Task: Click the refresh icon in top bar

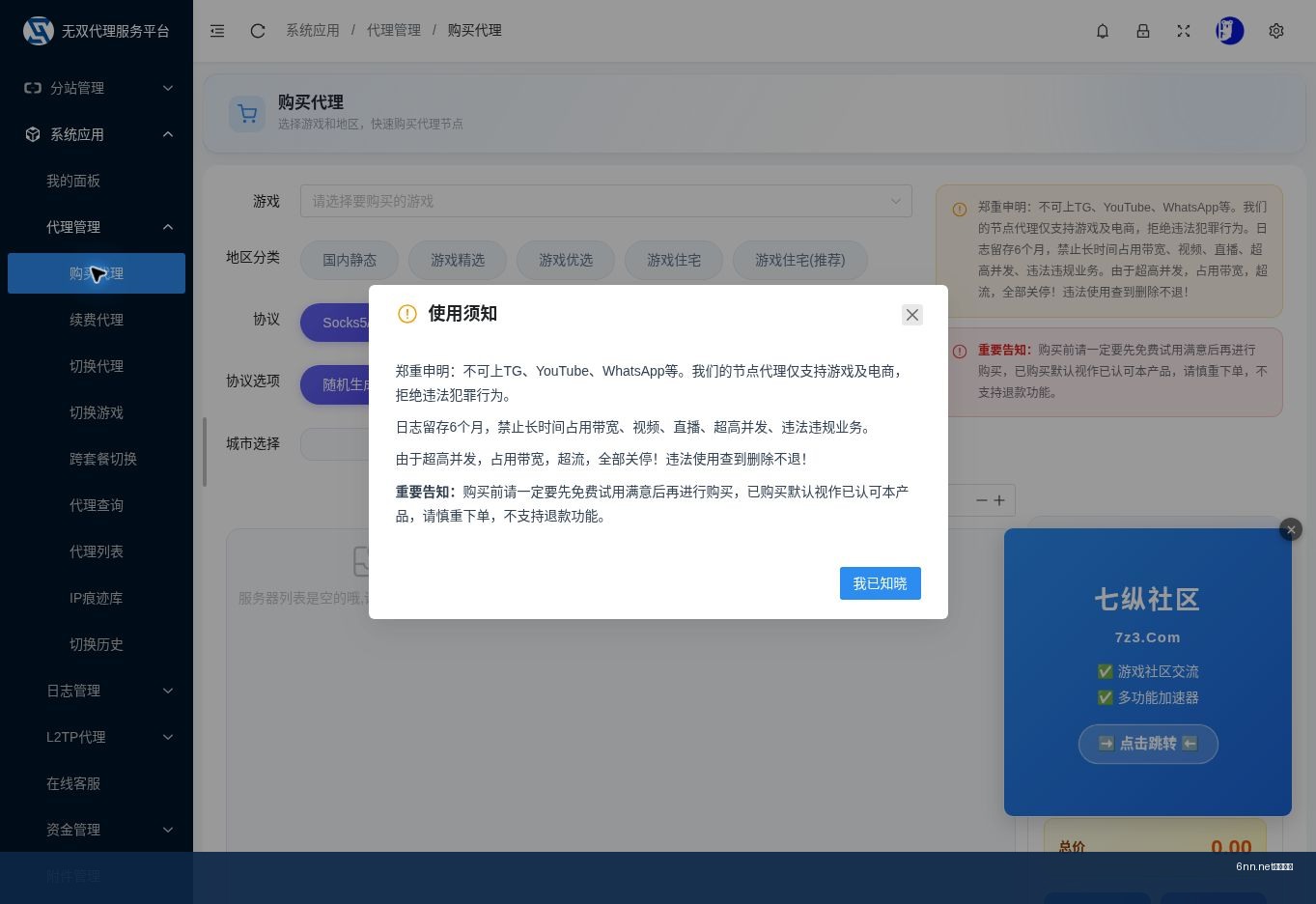Action: pyautogui.click(x=258, y=31)
